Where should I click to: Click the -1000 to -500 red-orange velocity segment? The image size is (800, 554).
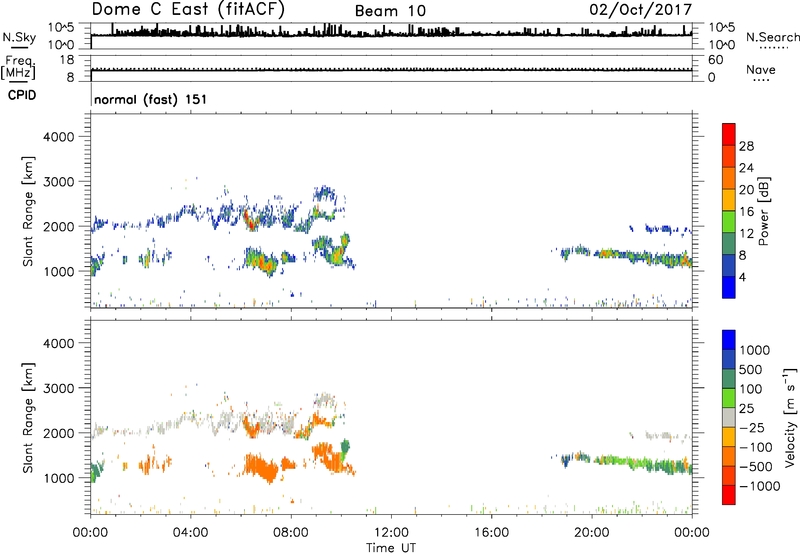729,475
